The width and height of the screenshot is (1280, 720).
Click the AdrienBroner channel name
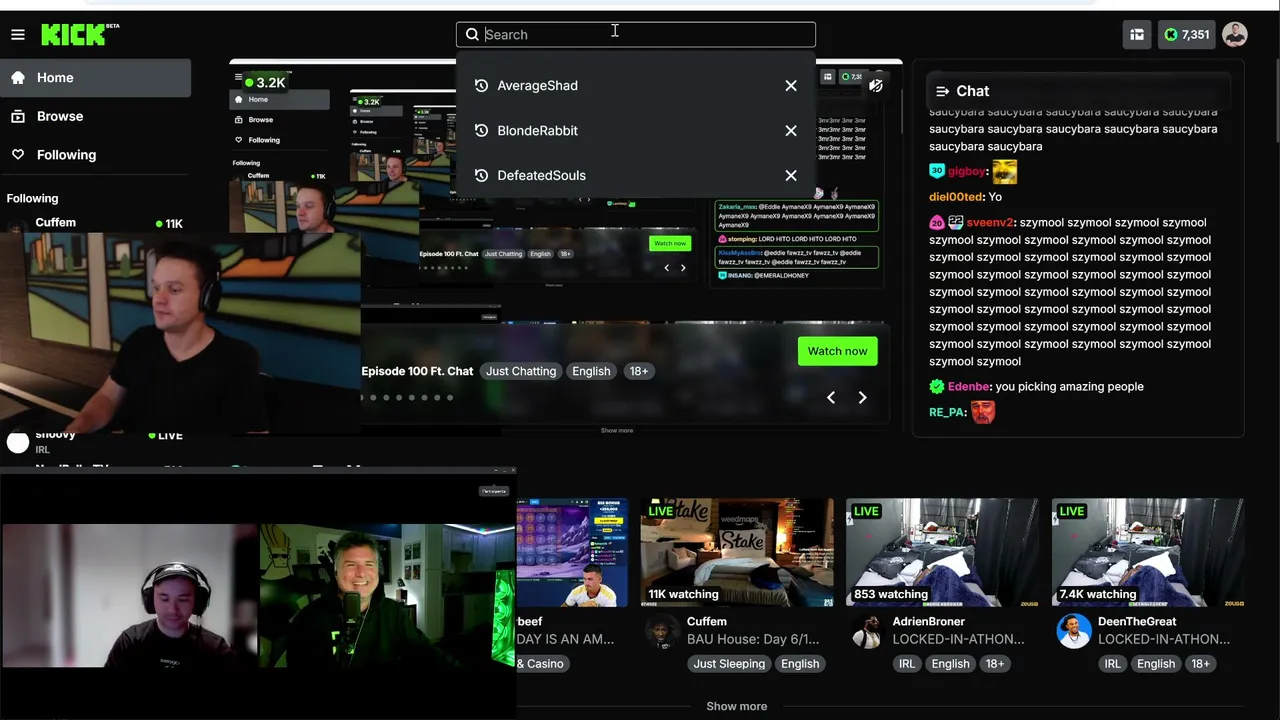point(929,622)
